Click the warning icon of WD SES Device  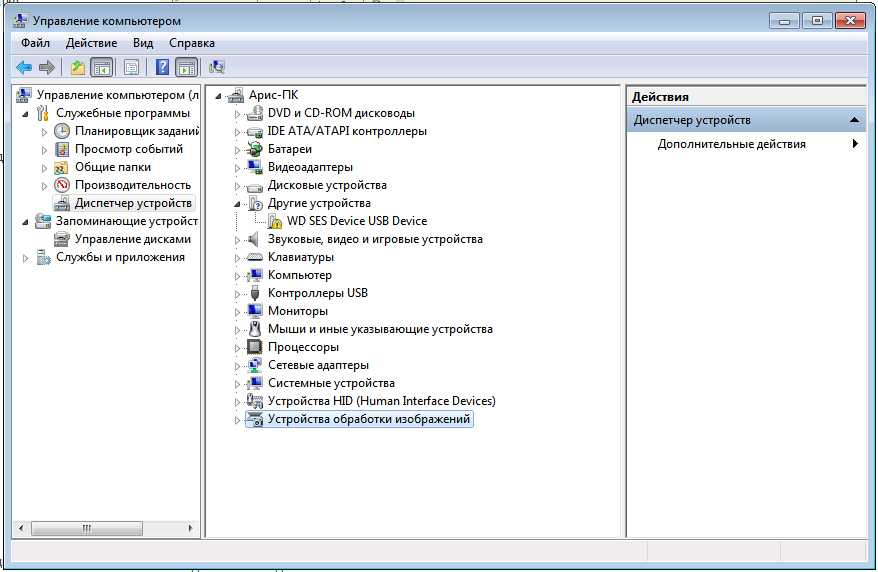tap(274, 221)
